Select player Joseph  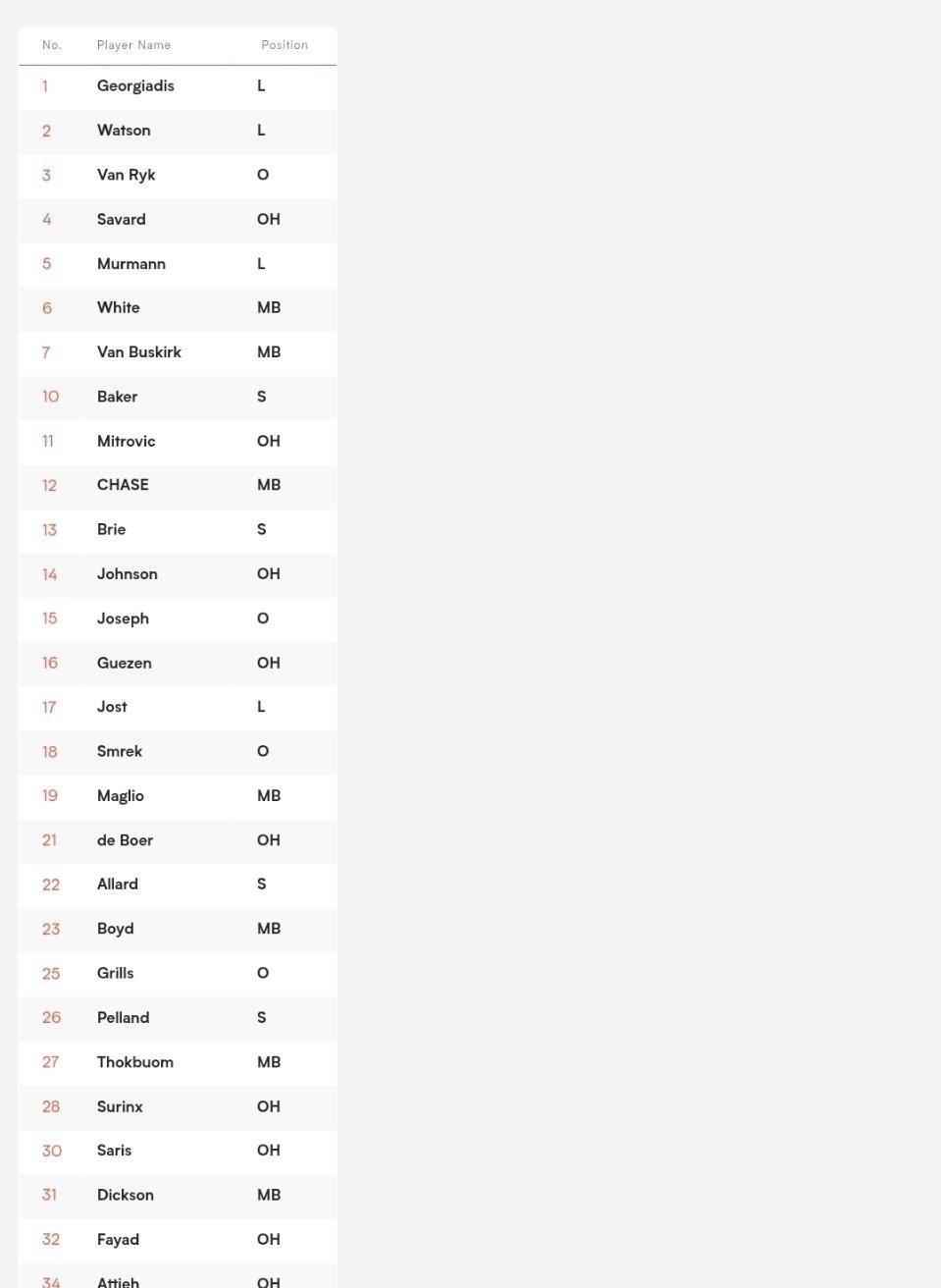(123, 618)
